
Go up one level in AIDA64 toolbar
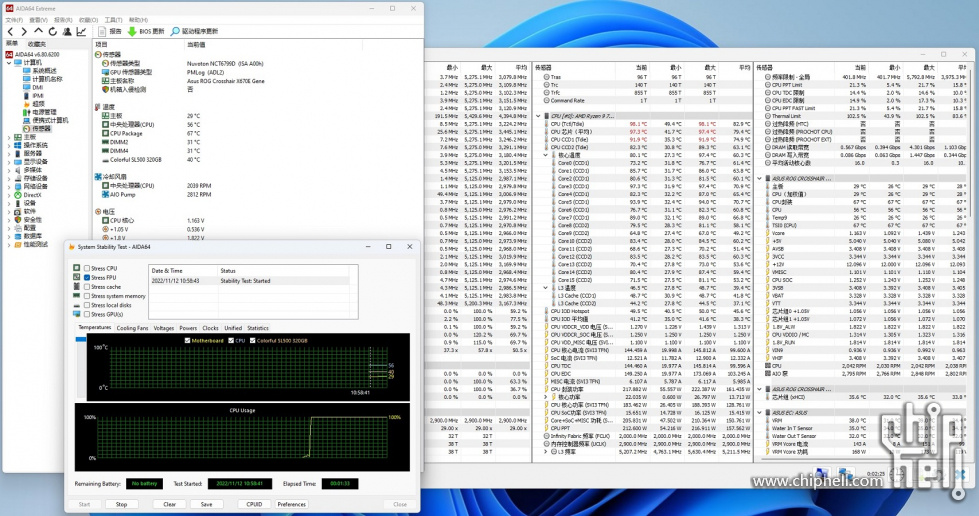[38, 31]
